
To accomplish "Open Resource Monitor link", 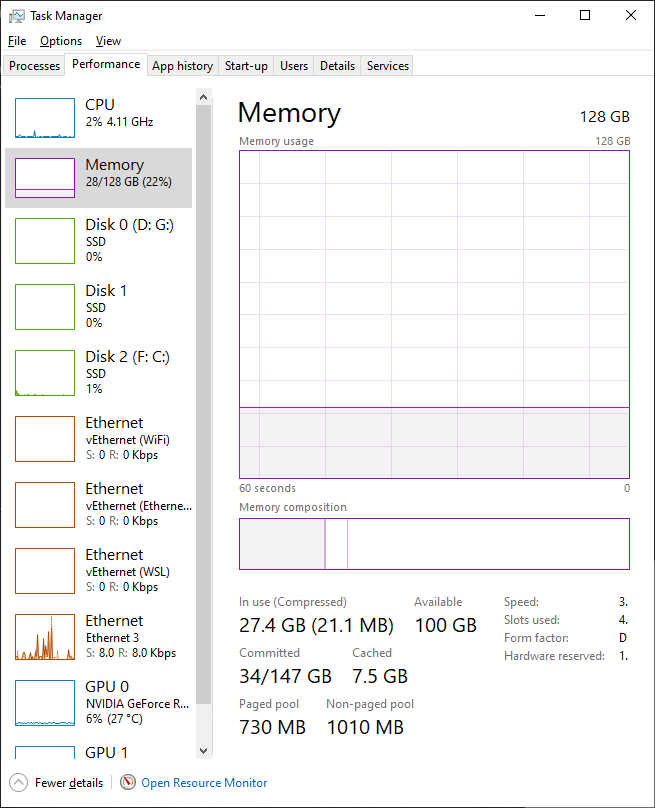I will click(204, 783).
